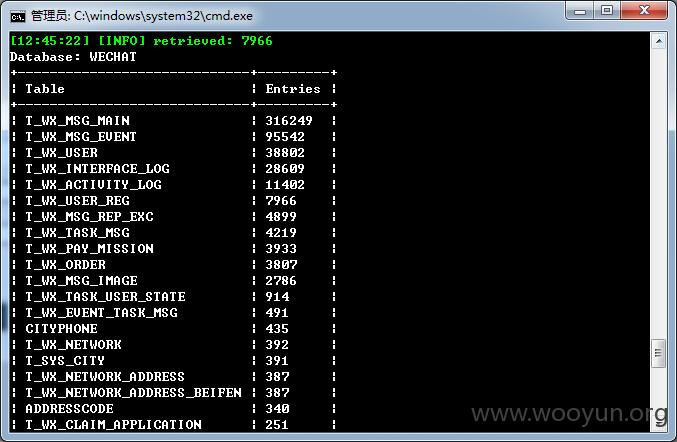Click the entries value 340

pos(277,408)
